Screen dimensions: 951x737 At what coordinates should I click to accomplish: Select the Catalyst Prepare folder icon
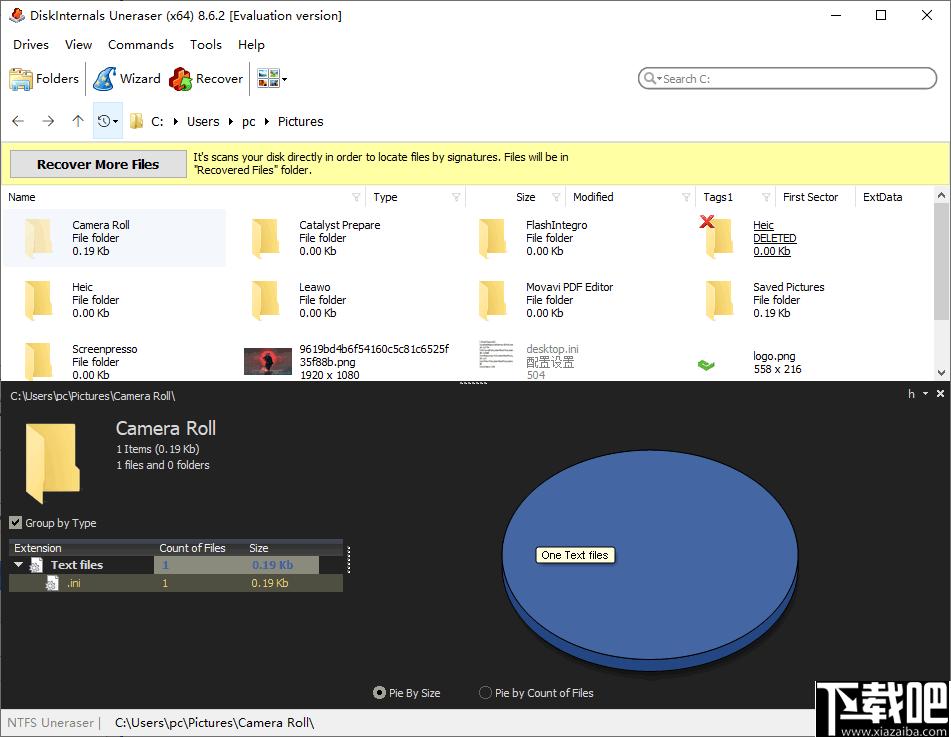click(x=266, y=238)
